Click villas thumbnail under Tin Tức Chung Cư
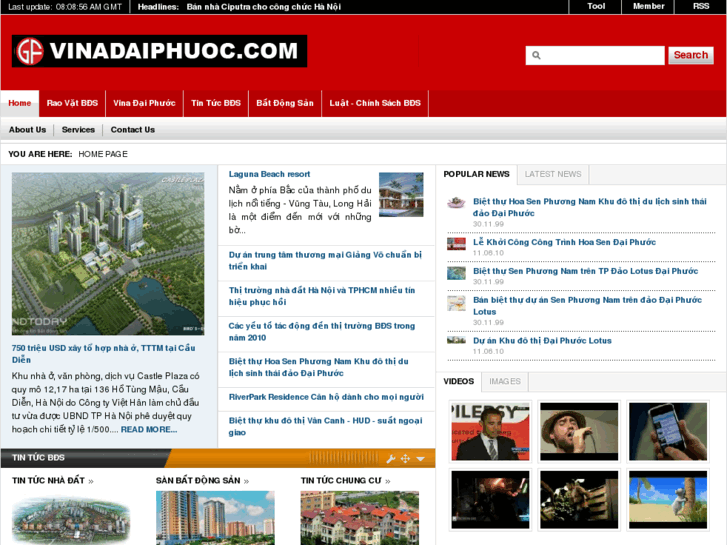Image resolution: width=727 pixels, height=545 pixels. click(x=360, y=518)
